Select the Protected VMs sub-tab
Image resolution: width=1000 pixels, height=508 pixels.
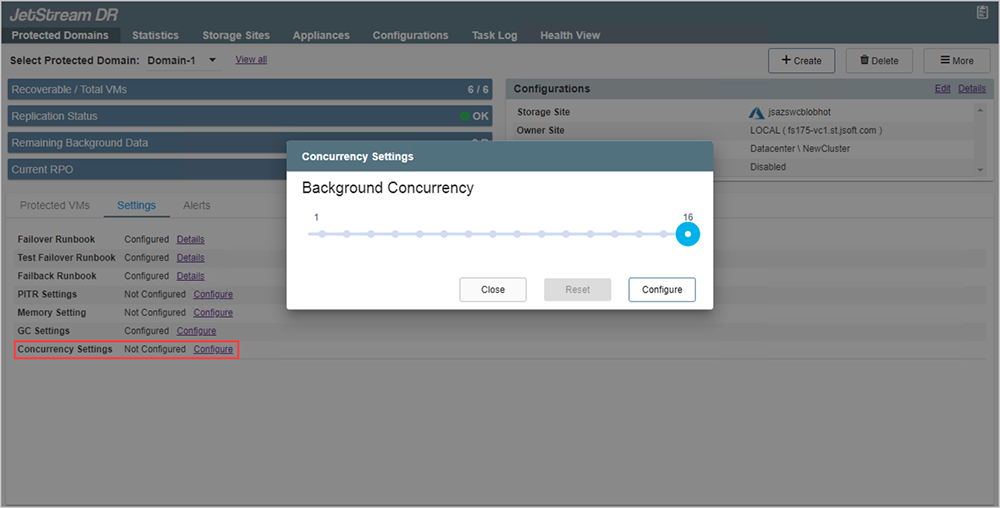coord(55,205)
